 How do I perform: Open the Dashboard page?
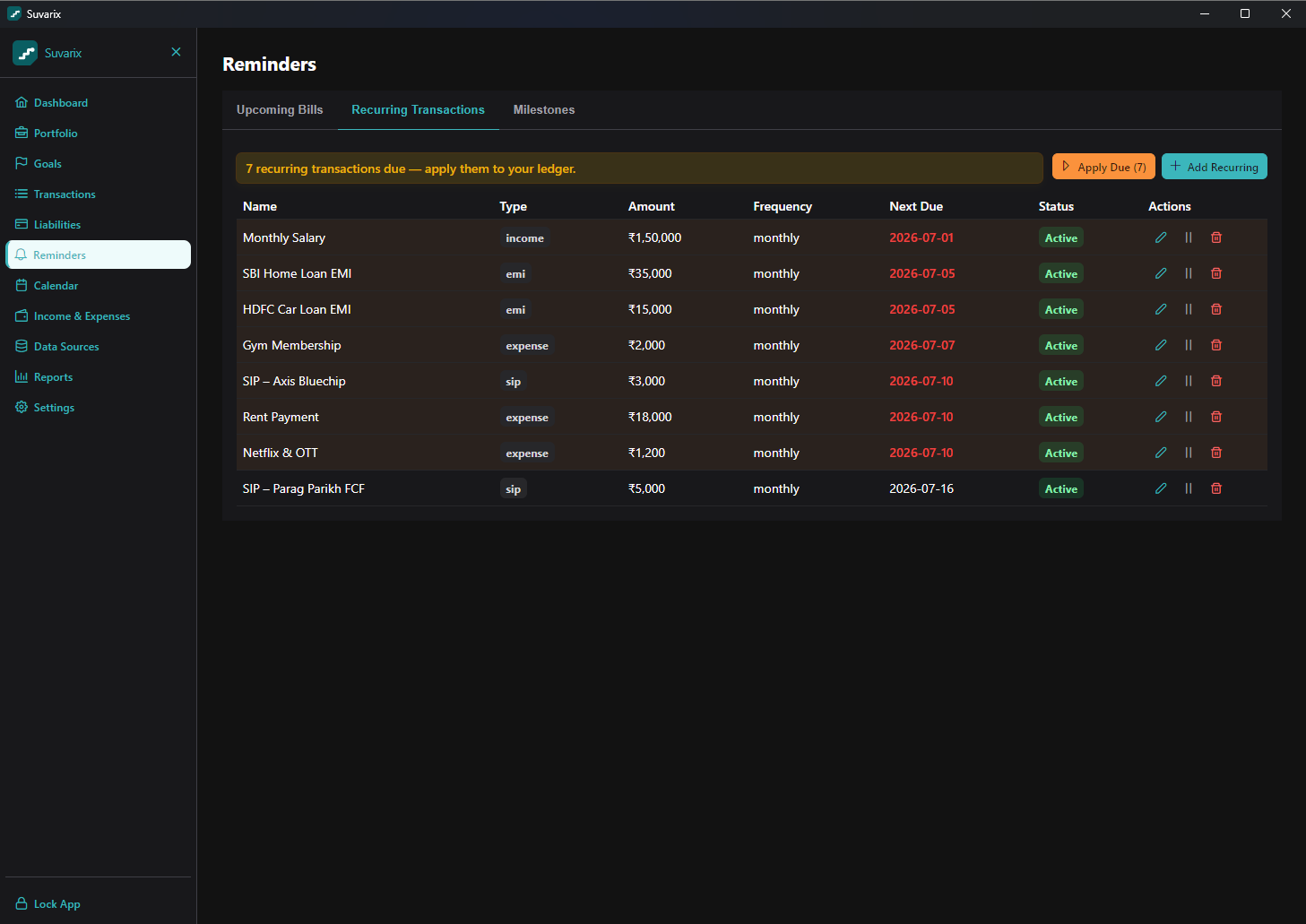point(98,103)
